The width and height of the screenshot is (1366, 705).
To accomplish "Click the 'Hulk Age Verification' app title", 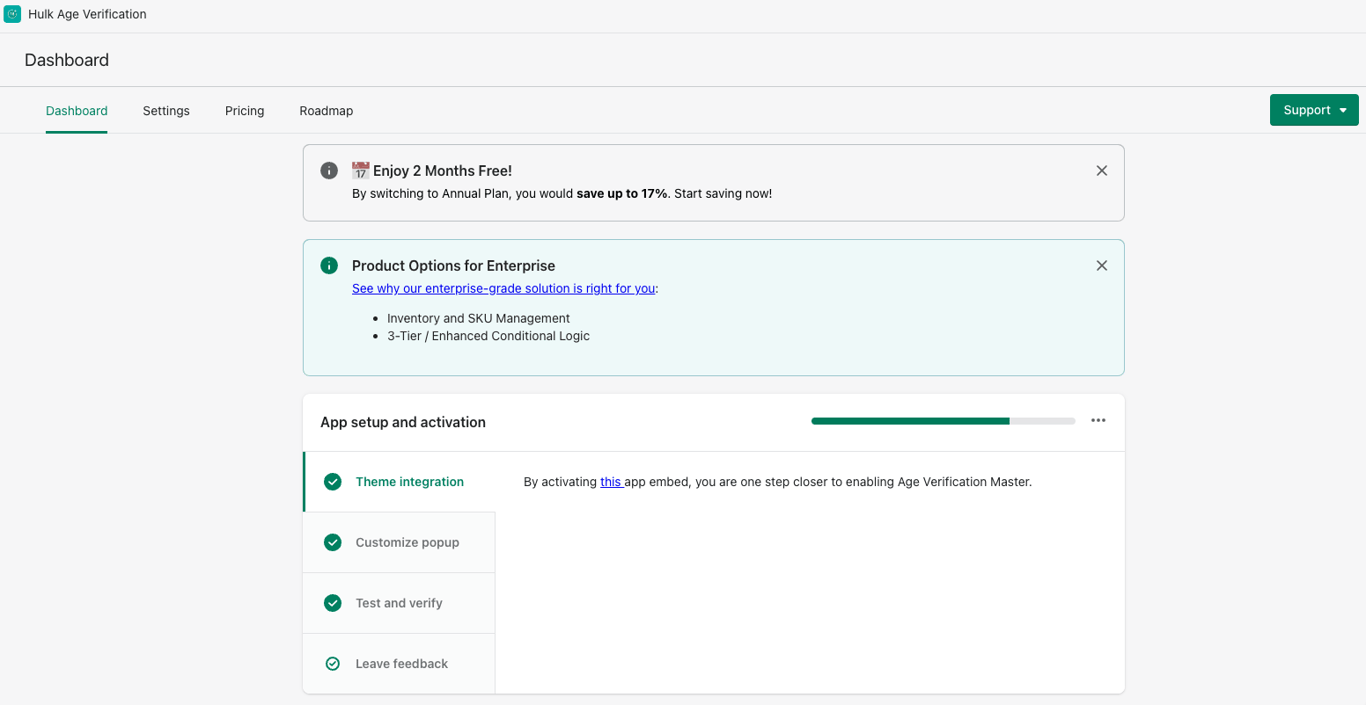I will point(87,14).
